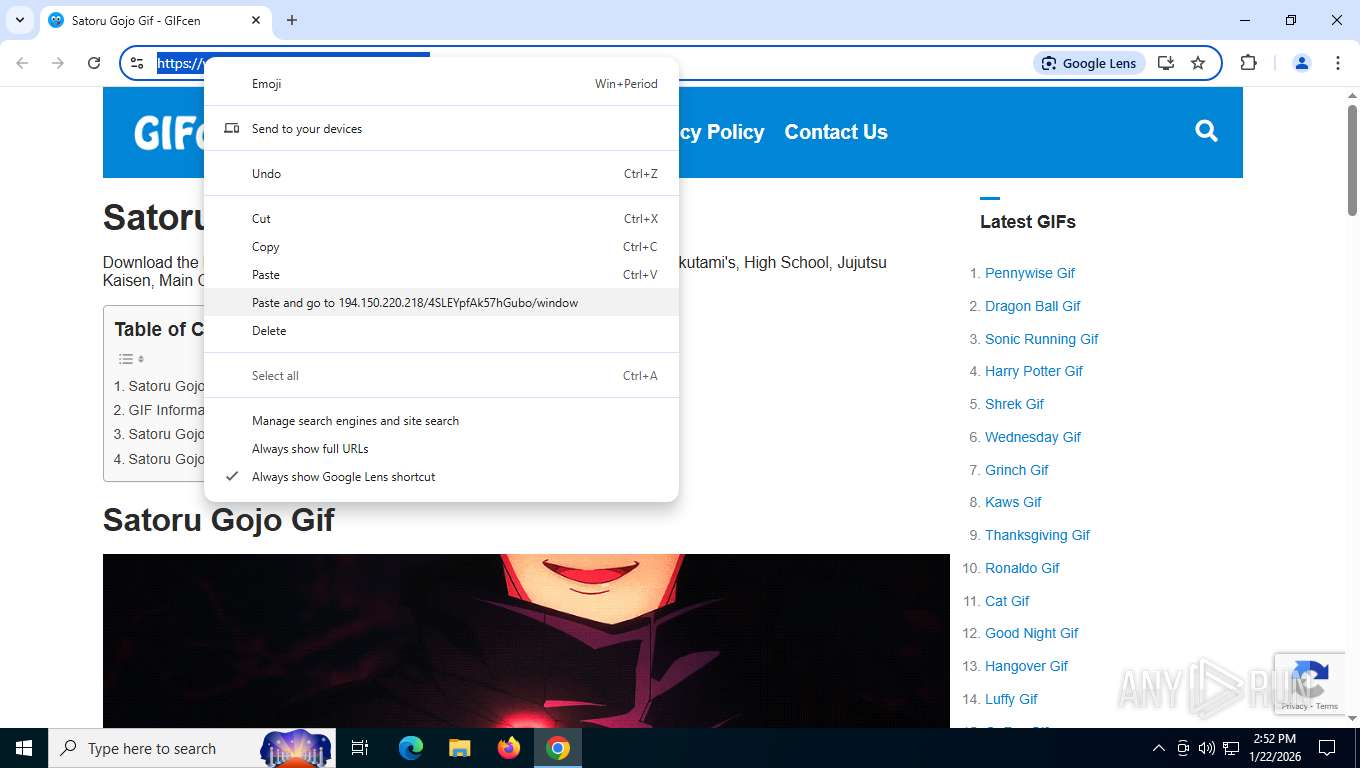Open Task View on the taskbar
The image size is (1360, 768).
click(x=360, y=748)
